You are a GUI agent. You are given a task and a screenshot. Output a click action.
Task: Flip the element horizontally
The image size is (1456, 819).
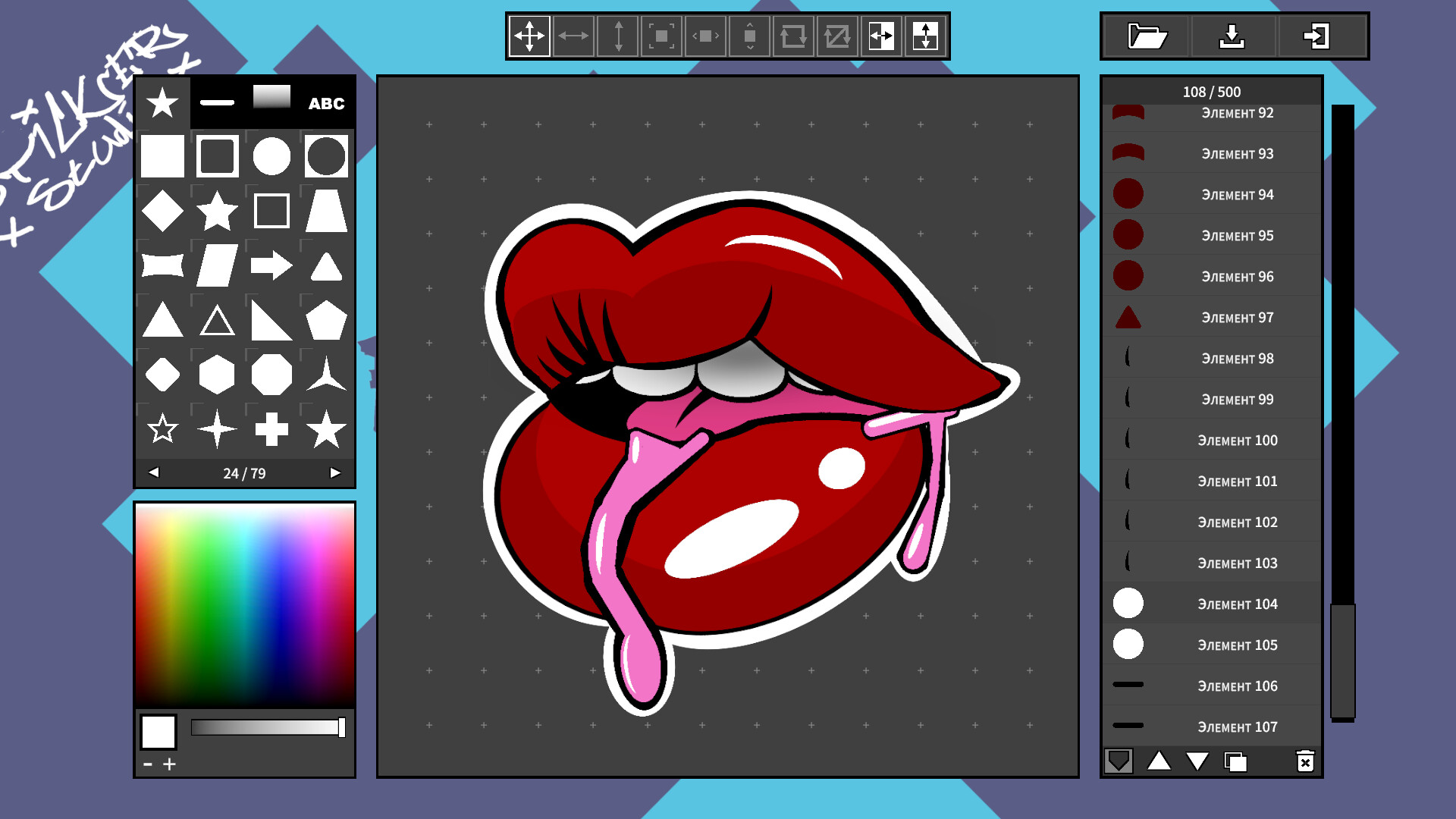881,36
